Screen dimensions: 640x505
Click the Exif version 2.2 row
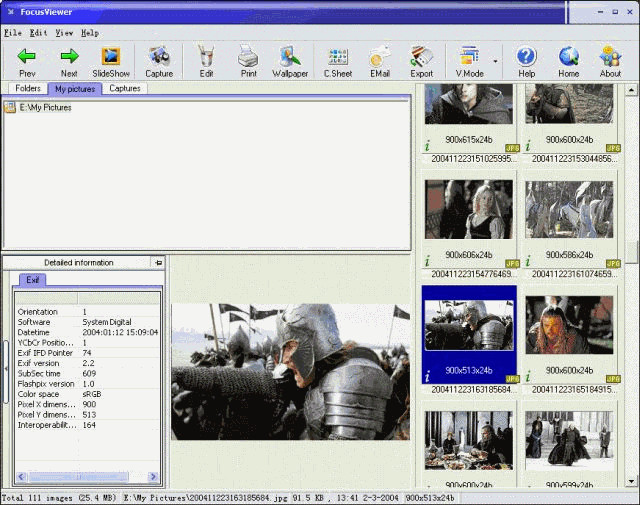[x=87, y=363]
